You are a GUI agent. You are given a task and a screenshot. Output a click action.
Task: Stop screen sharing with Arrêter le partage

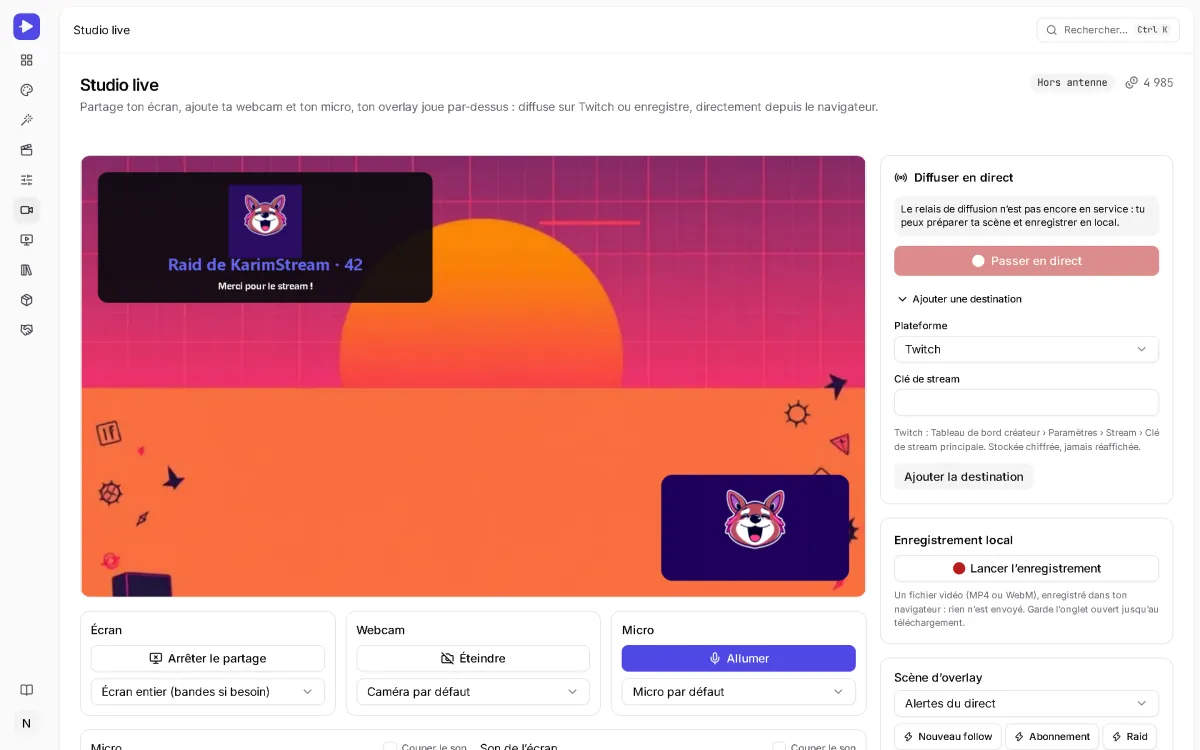(x=208, y=659)
